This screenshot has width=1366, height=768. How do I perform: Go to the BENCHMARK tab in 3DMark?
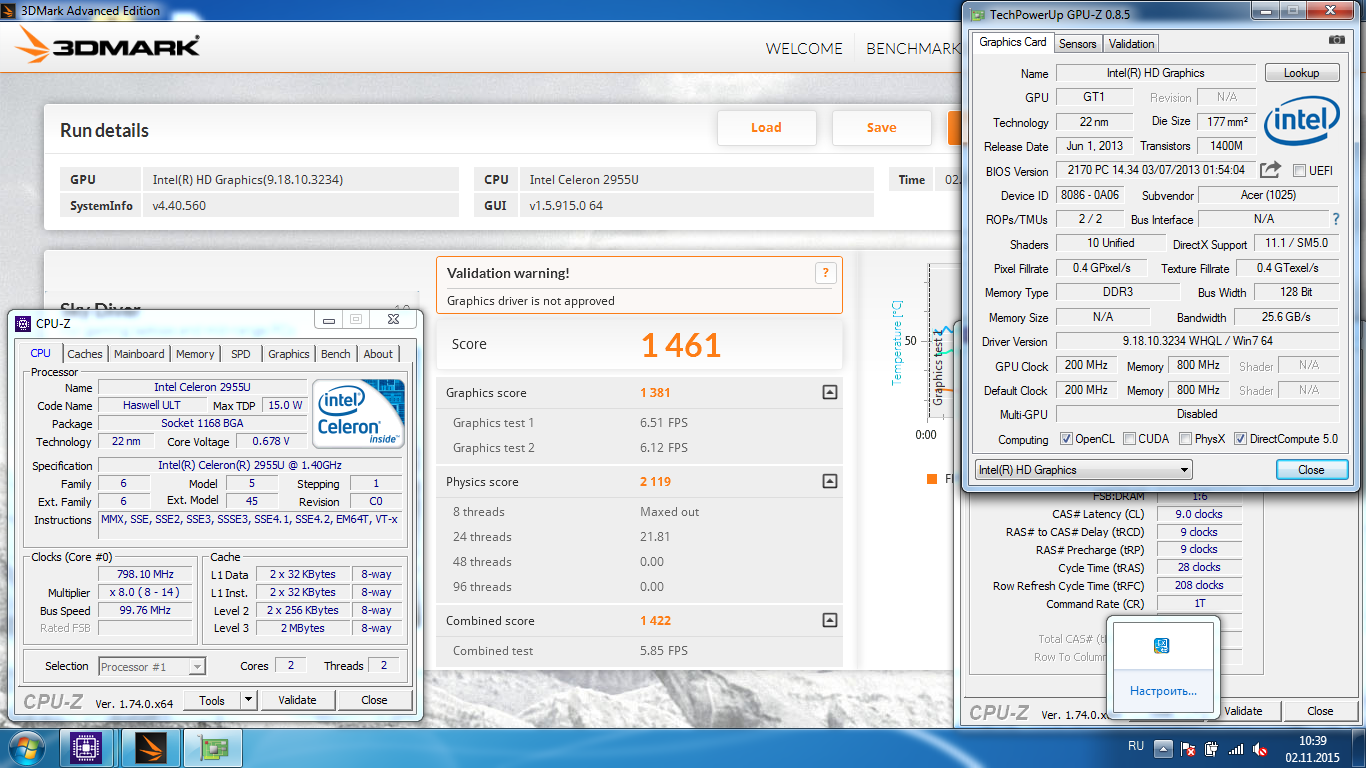tap(912, 48)
